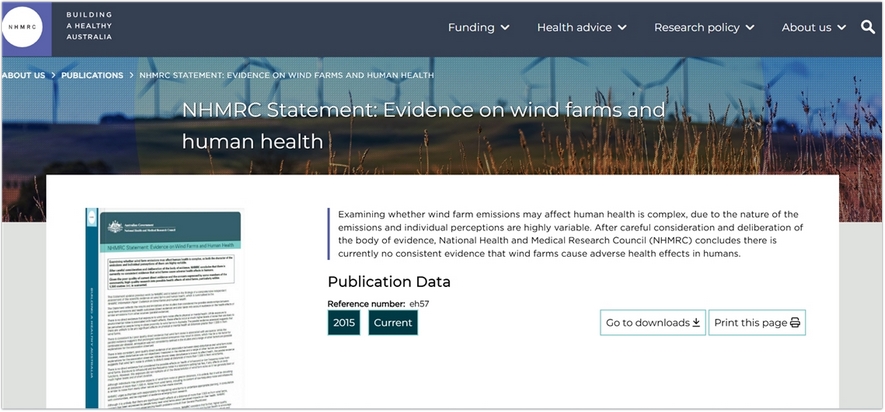Expand the Funding dropdown chevron
885x412 pixels.
coord(505,28)
